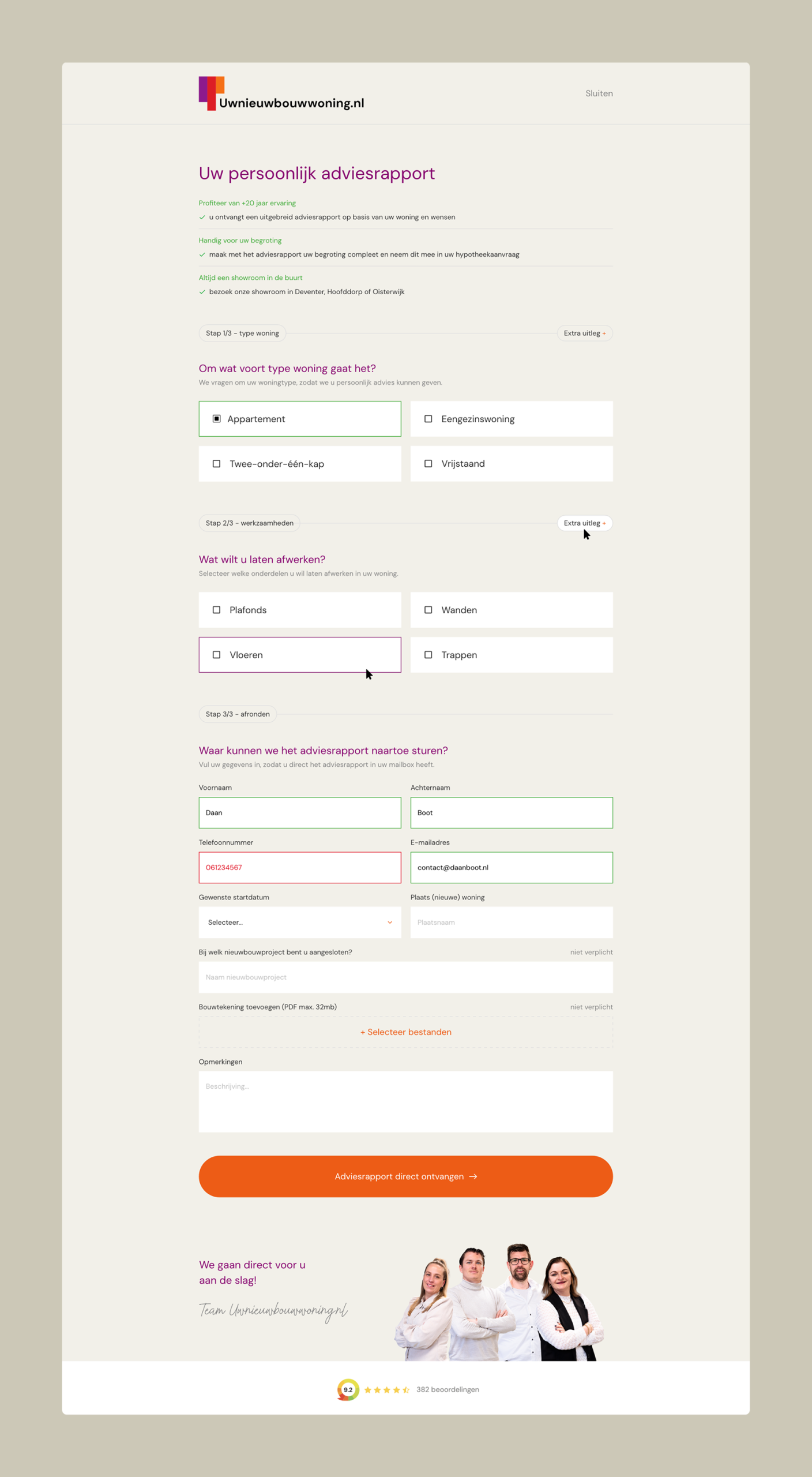Click the Sluiten menu option
This screenshot has width=812, height=1477.
coord(599,93)
